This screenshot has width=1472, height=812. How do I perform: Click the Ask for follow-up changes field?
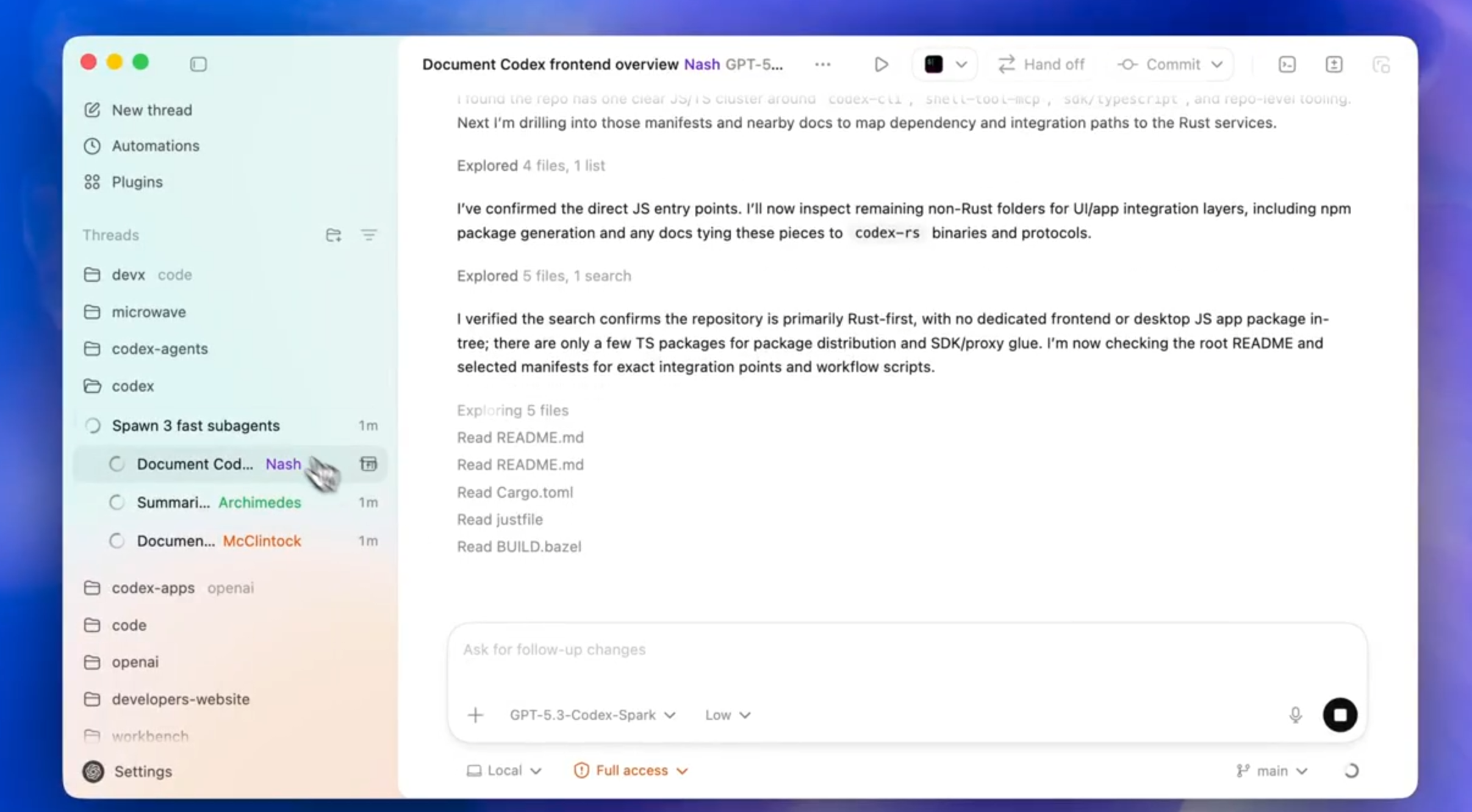[x=854, y=650]
